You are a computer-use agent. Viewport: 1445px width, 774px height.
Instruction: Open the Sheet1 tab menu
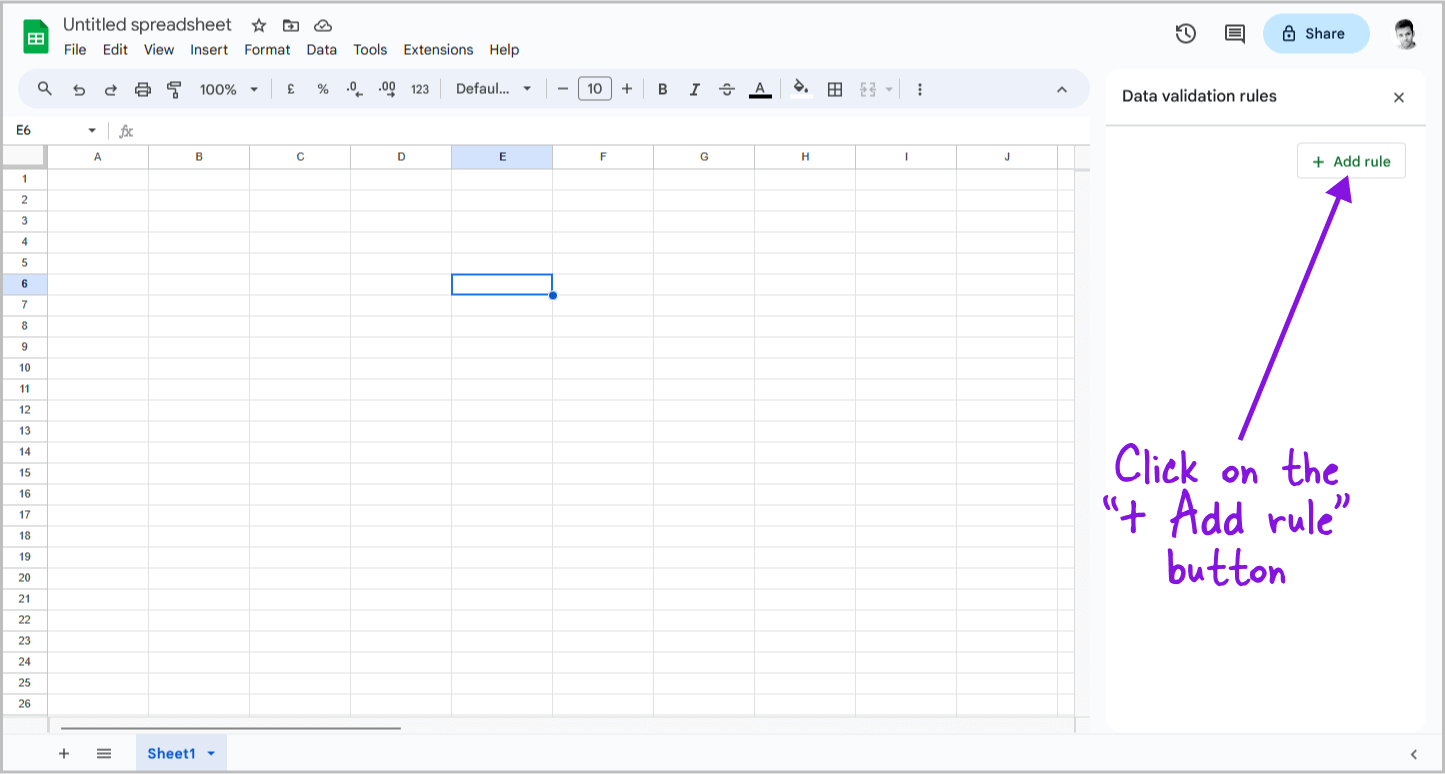(x=211, y=753)
